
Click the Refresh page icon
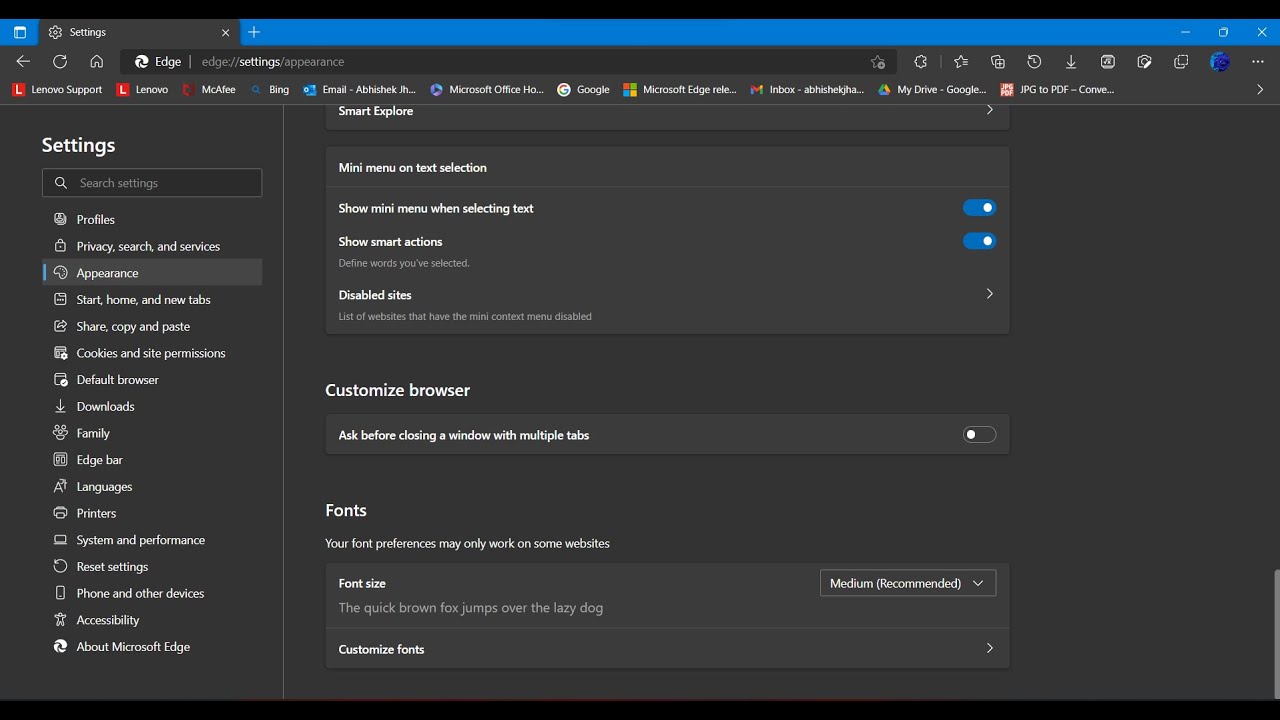tap(60, 62)
